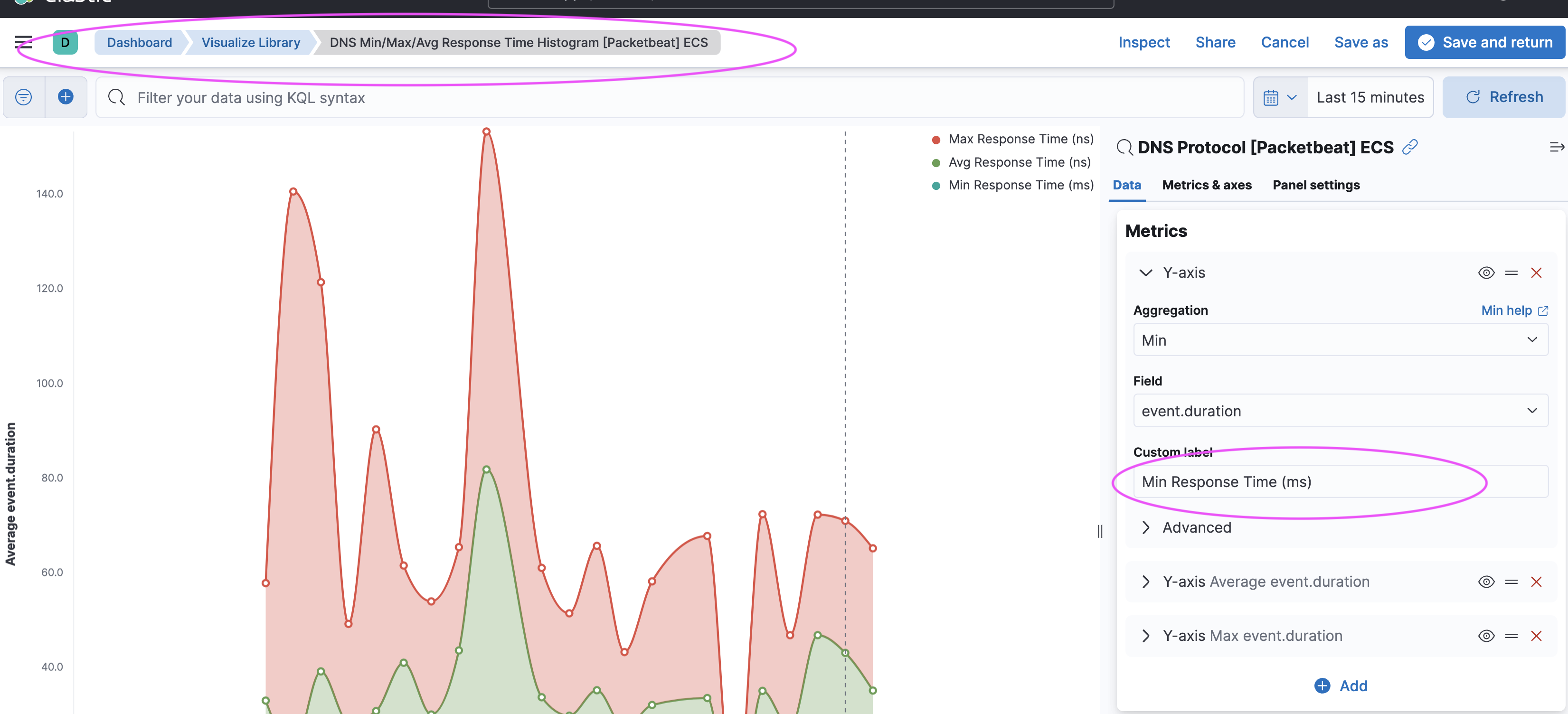Switch to Metrics & axes tab

tap(1207, 185)
